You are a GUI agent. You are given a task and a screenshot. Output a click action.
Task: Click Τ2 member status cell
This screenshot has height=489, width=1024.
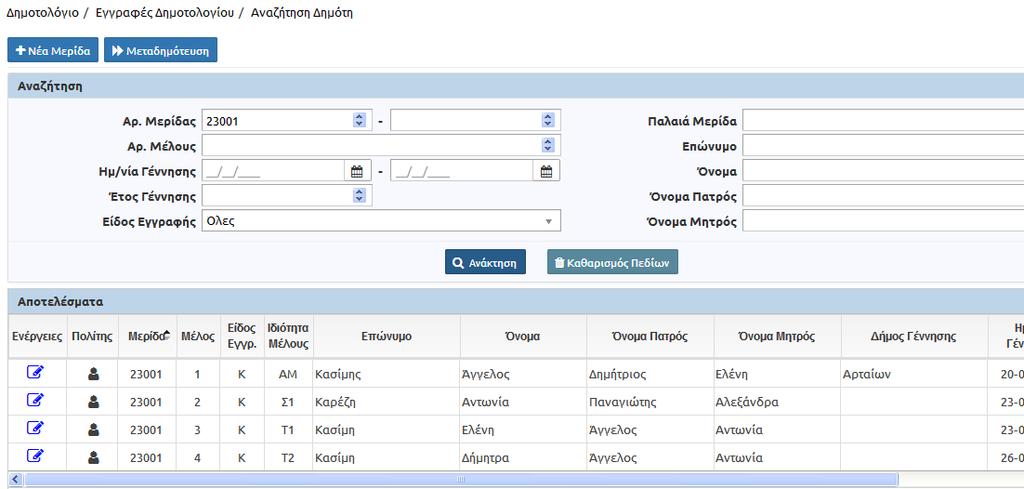point(288,458)
